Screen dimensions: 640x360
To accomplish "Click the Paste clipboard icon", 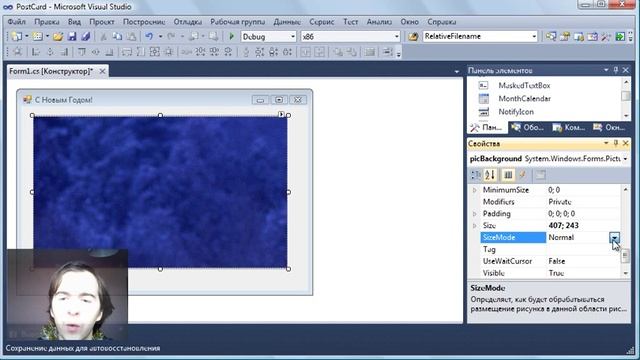I will [x=131, y=37].
